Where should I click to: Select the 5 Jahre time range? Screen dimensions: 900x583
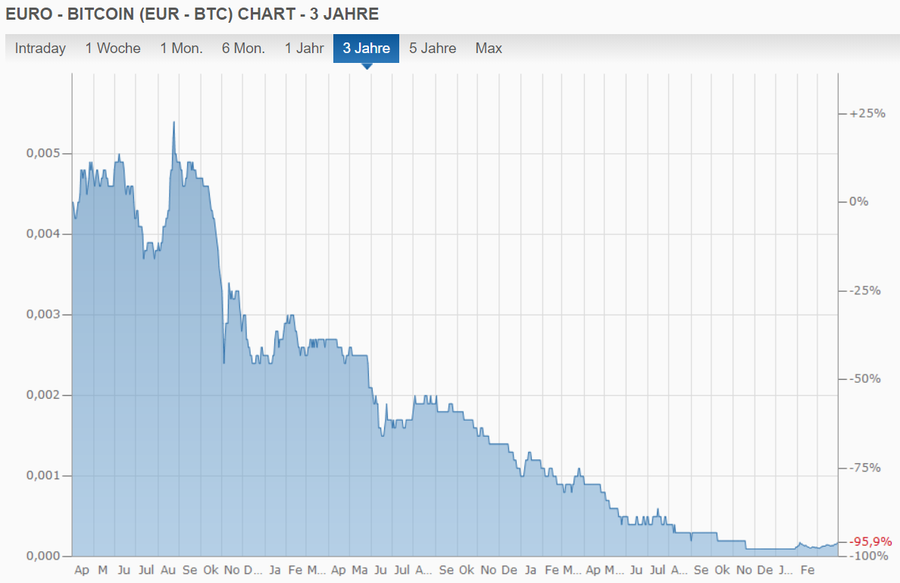tap(432, 48)
